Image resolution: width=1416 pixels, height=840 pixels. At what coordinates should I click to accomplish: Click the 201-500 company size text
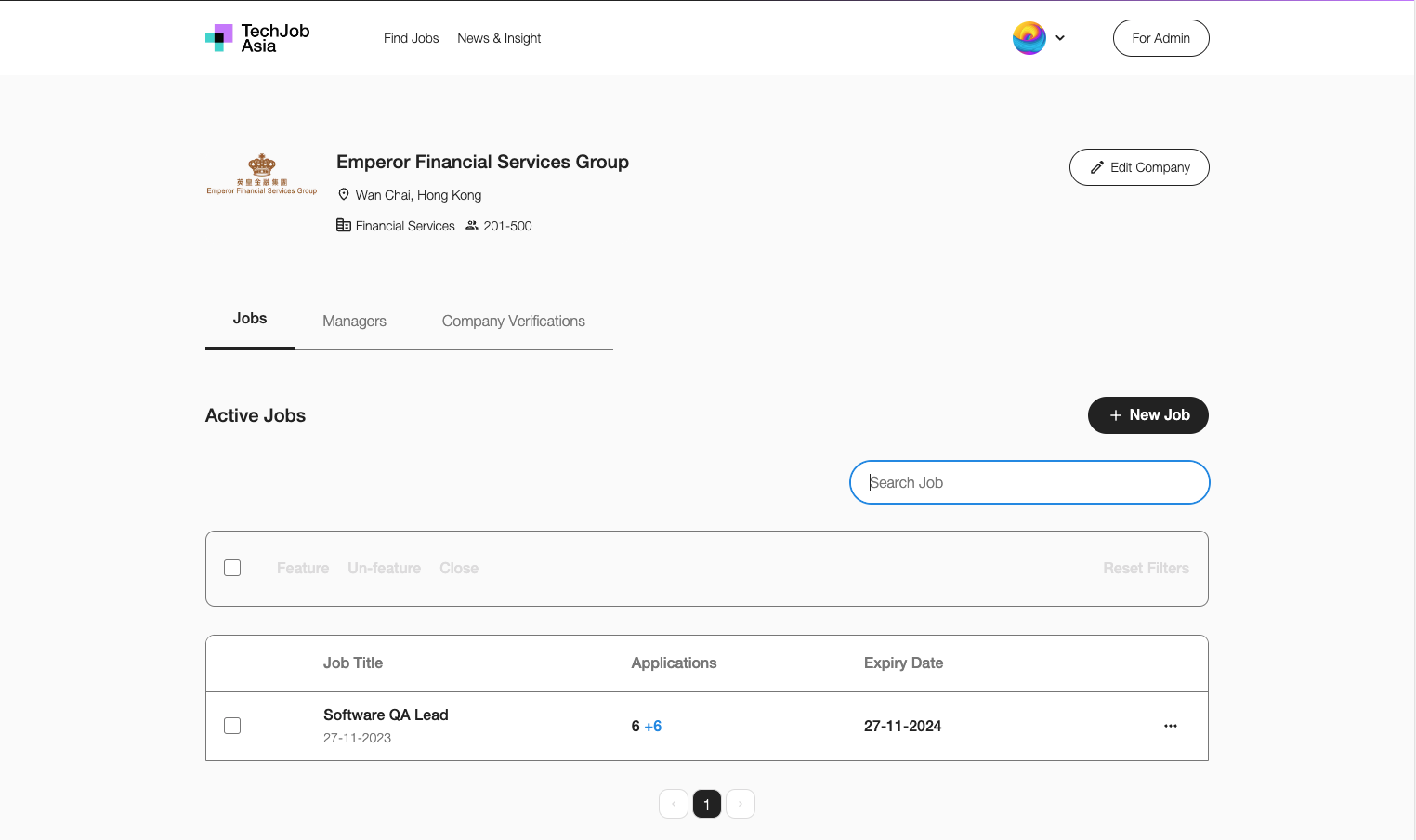(508, 226)
